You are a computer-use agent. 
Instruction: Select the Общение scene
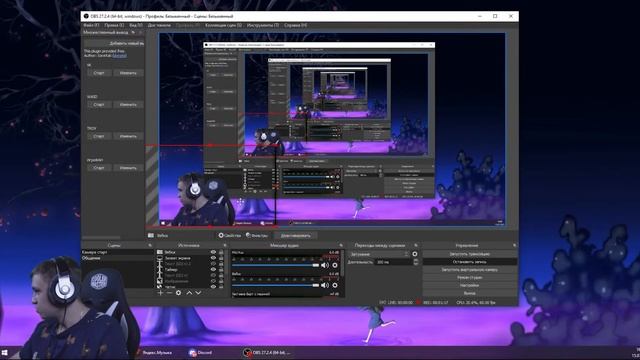[118, 258]
